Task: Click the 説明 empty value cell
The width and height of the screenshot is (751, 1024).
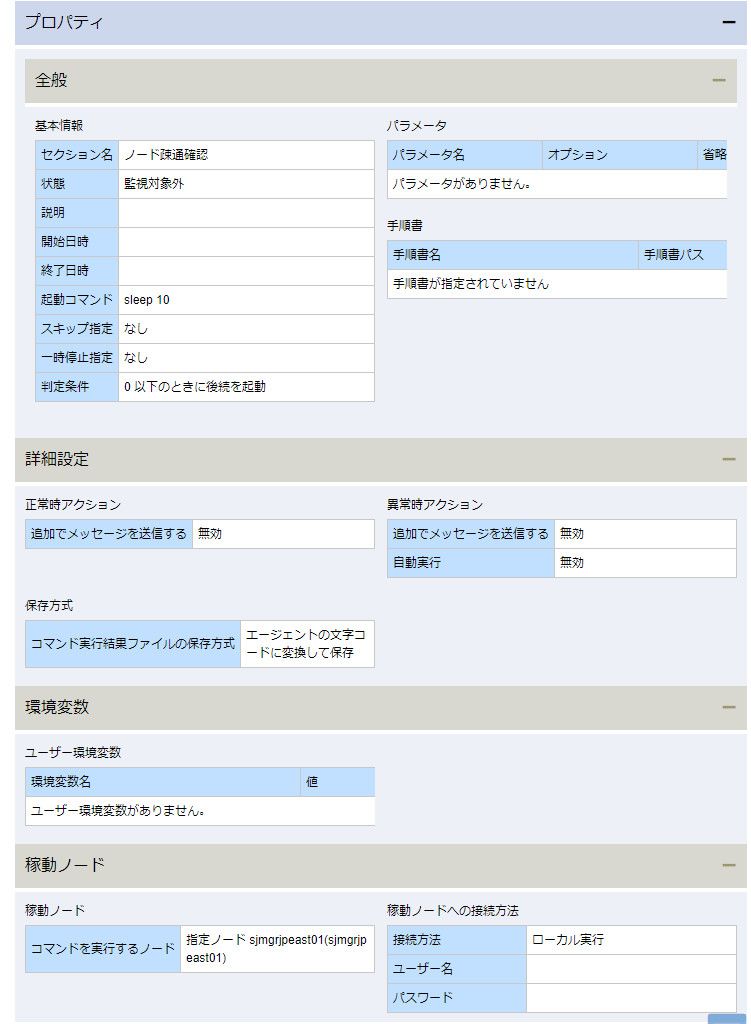Action: (246, 213)
